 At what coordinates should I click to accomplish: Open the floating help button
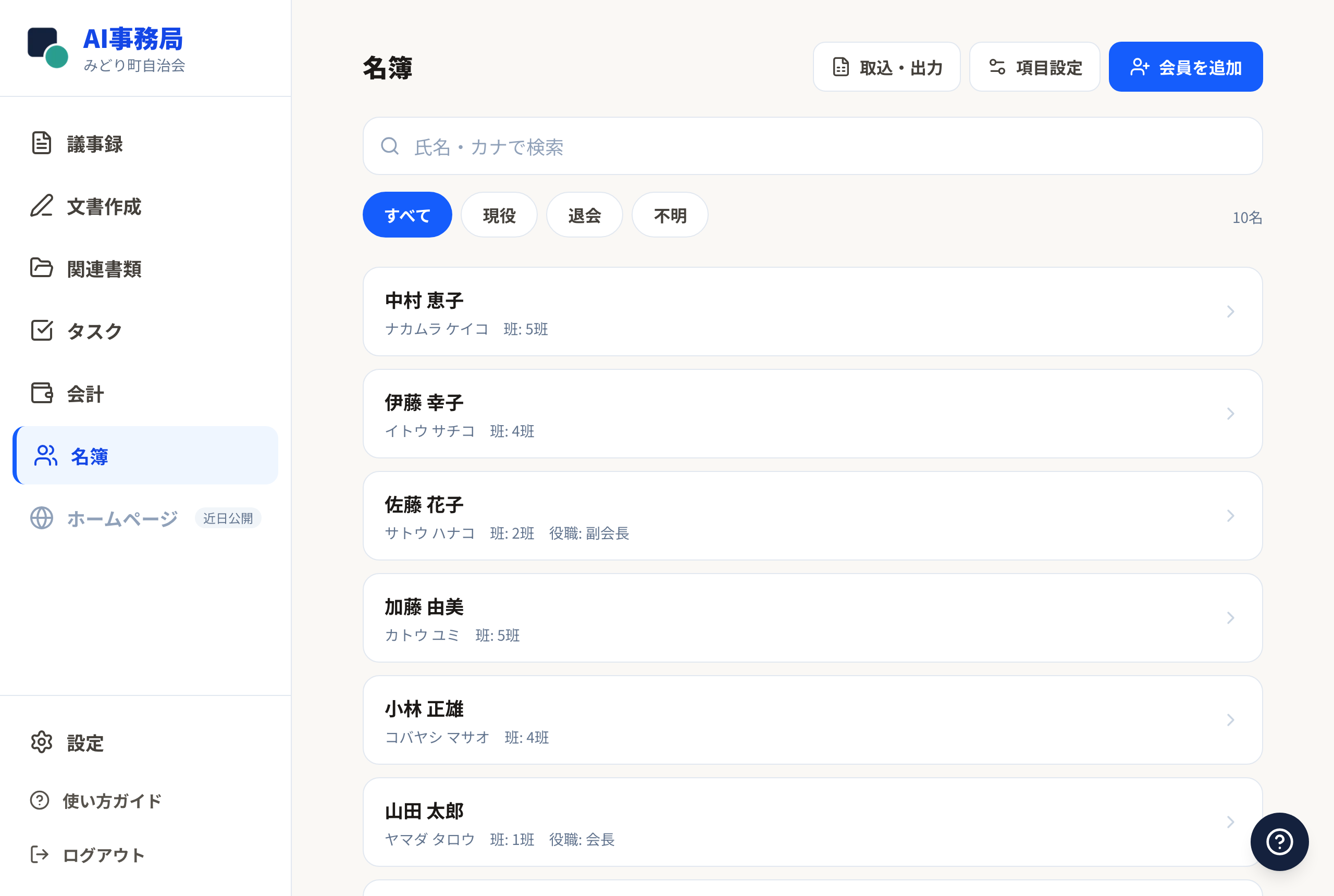[1279, 841]
